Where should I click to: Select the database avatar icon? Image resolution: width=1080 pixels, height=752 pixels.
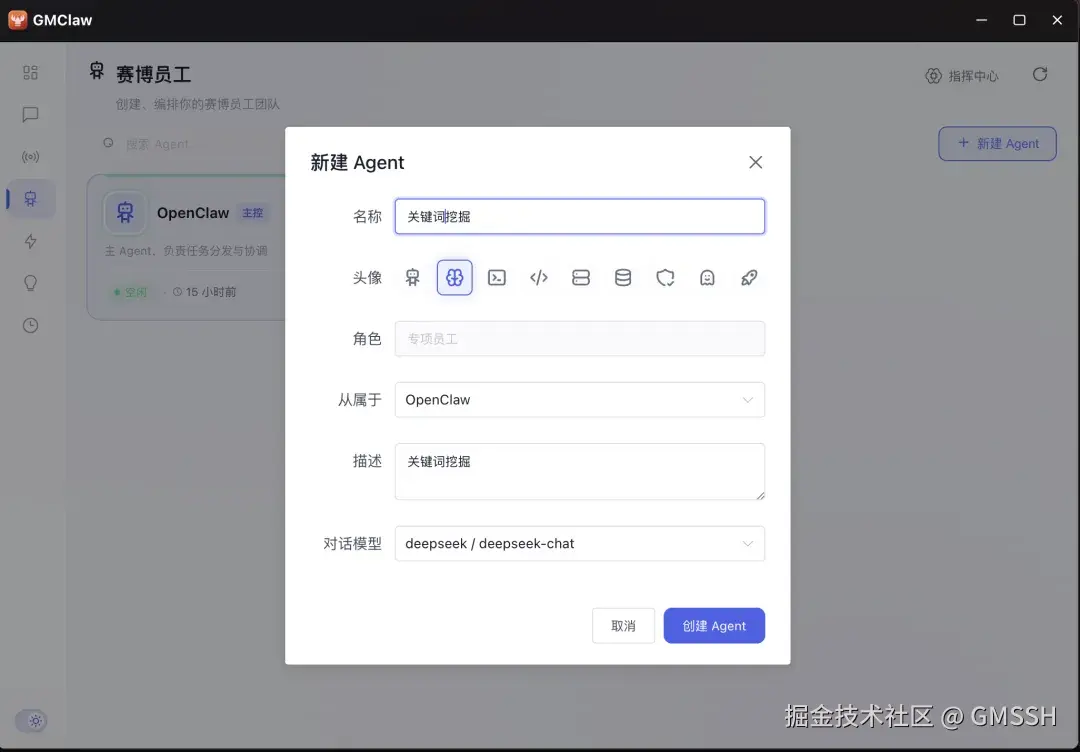click(x=623, y=277)
